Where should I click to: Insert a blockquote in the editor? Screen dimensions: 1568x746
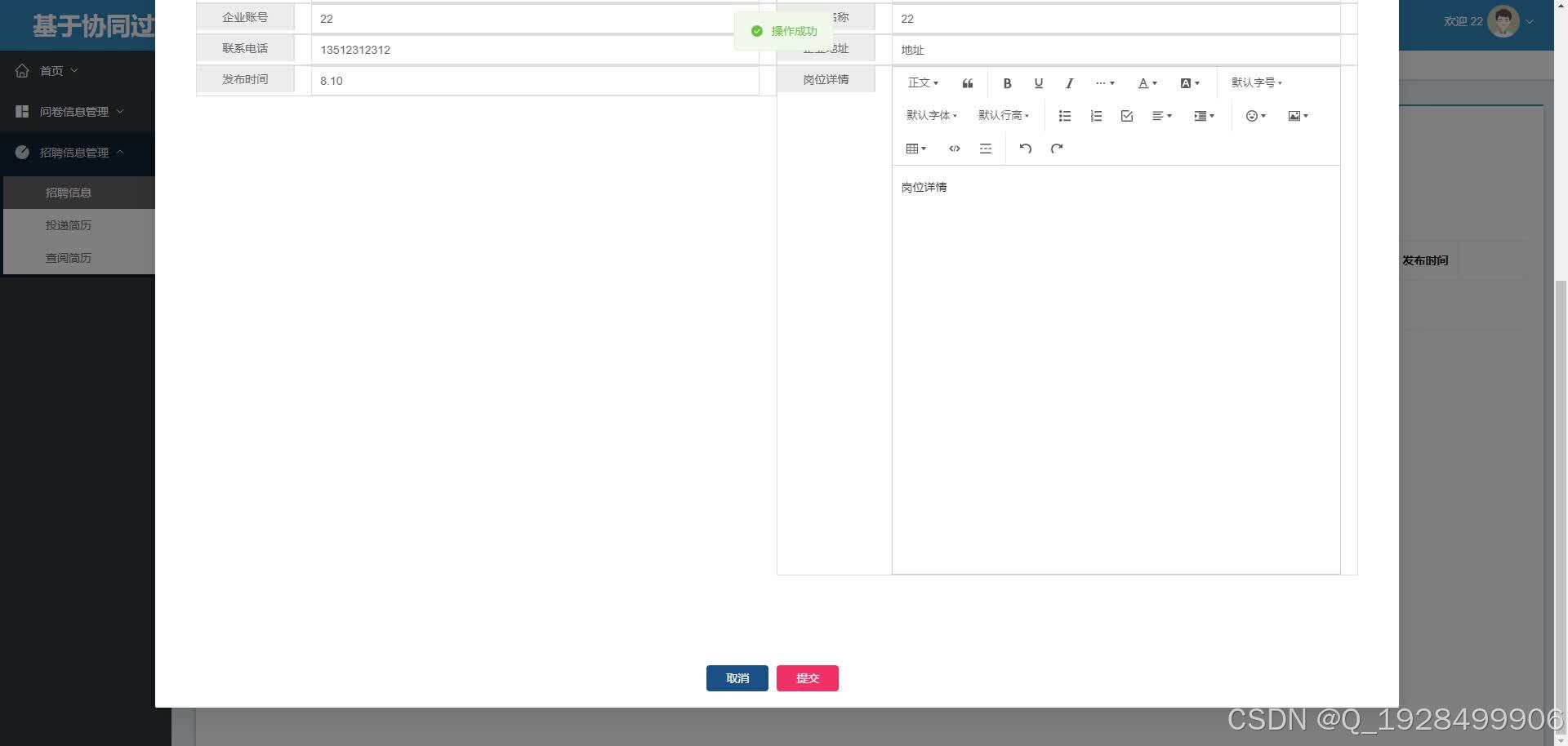(x=968, y=83)
